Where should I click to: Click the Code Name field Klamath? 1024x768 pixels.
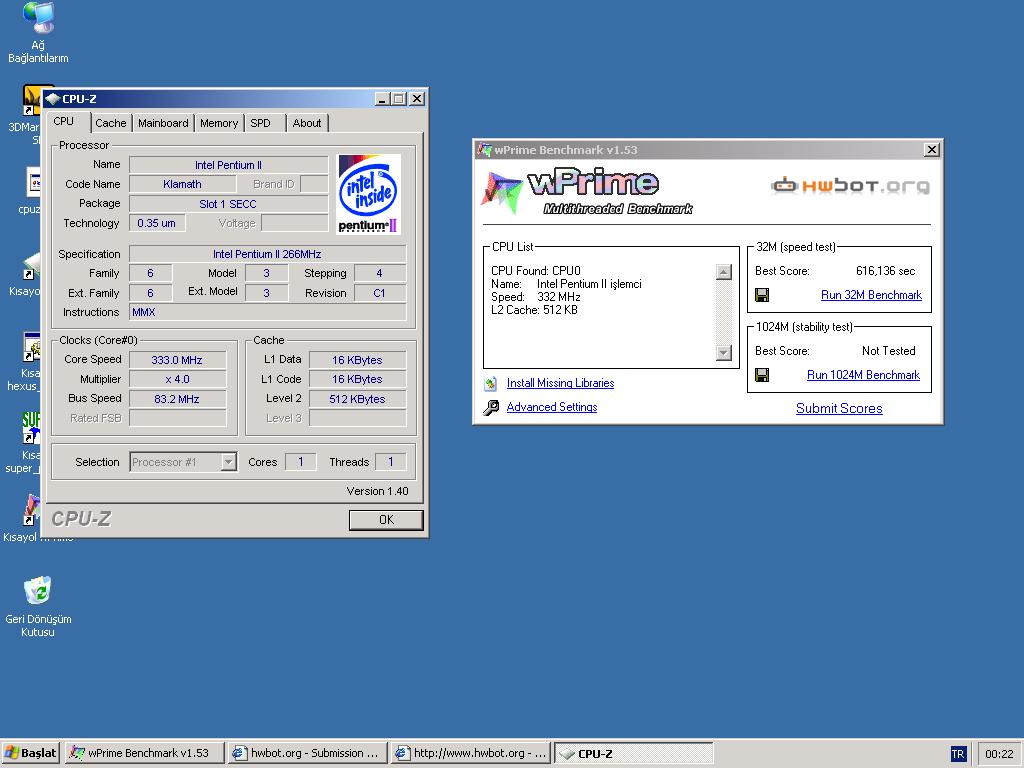click(x=182, y=184)
